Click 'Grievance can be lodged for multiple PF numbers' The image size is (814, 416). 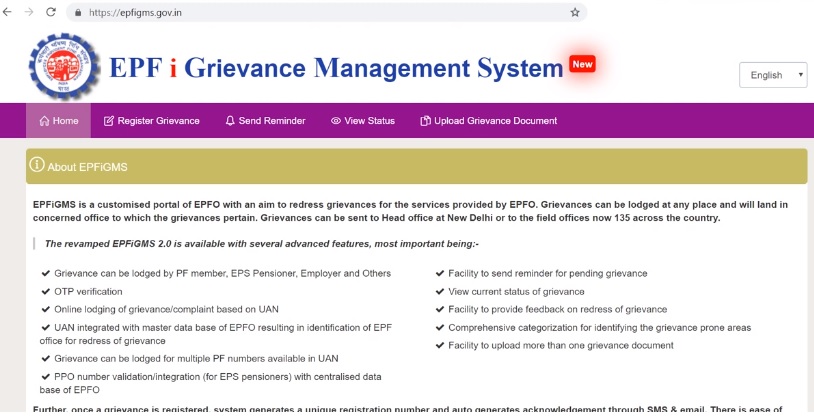(x=196, y=358)
